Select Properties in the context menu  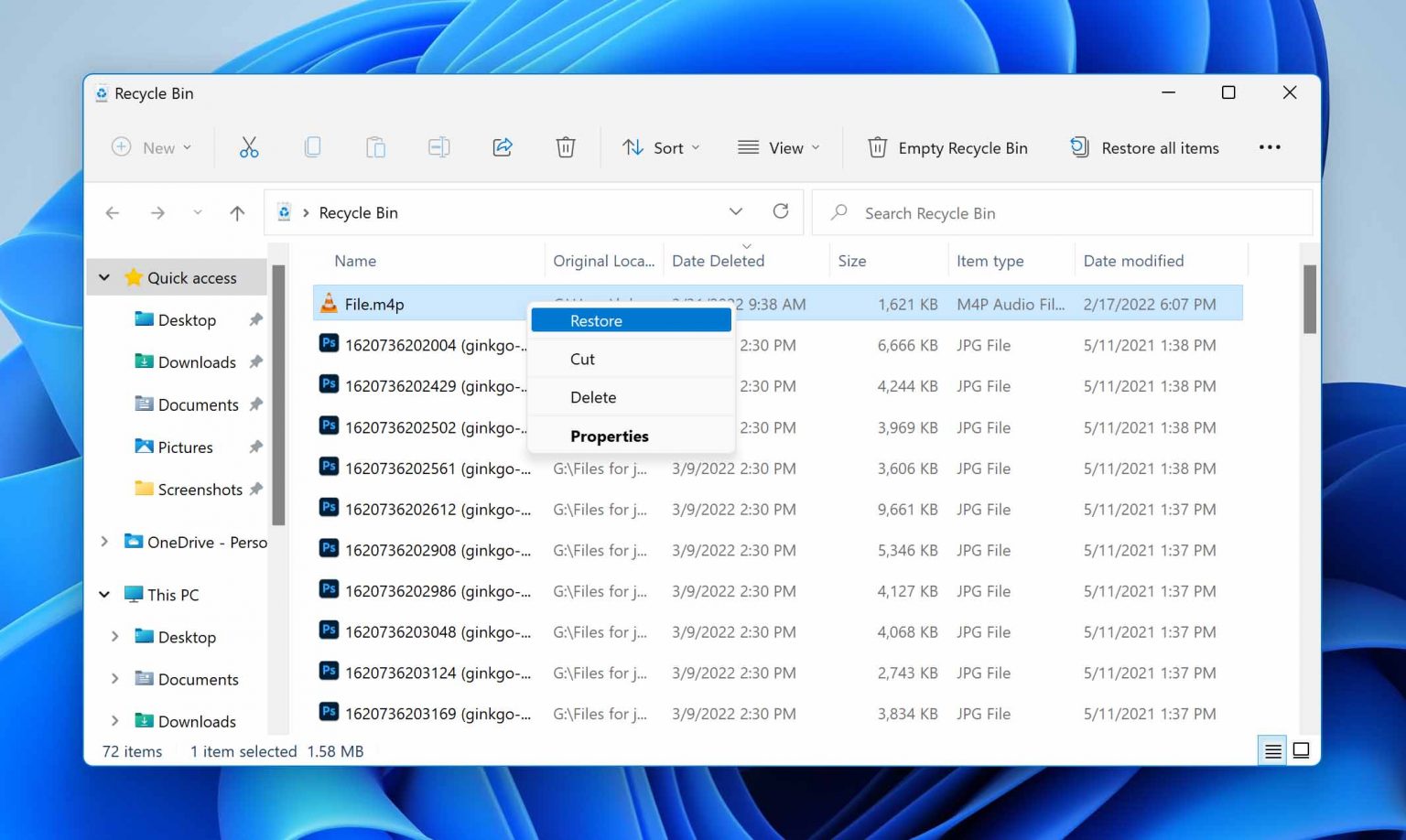[609, 436]
